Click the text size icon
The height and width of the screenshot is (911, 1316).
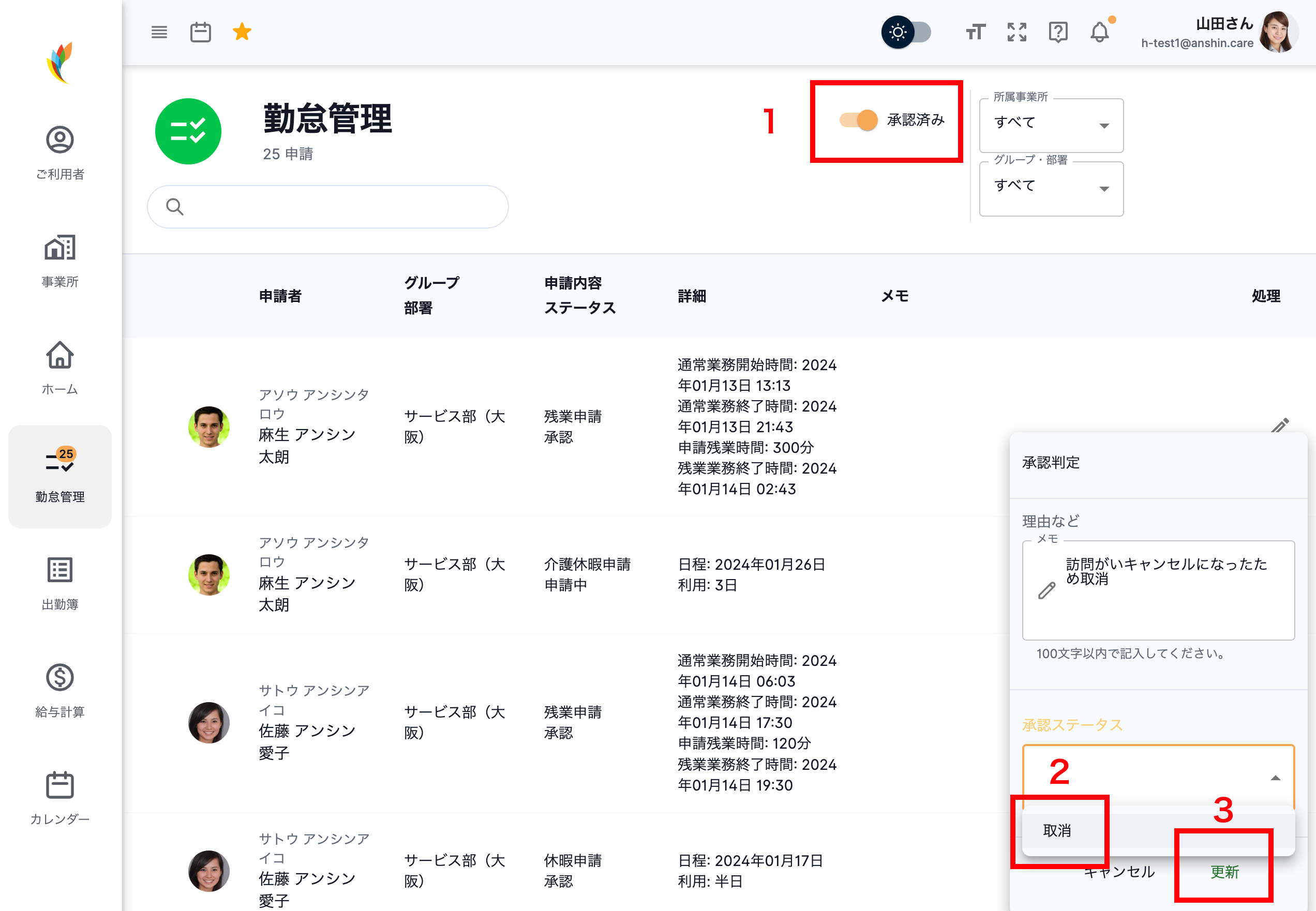click(x=975, y=32)
